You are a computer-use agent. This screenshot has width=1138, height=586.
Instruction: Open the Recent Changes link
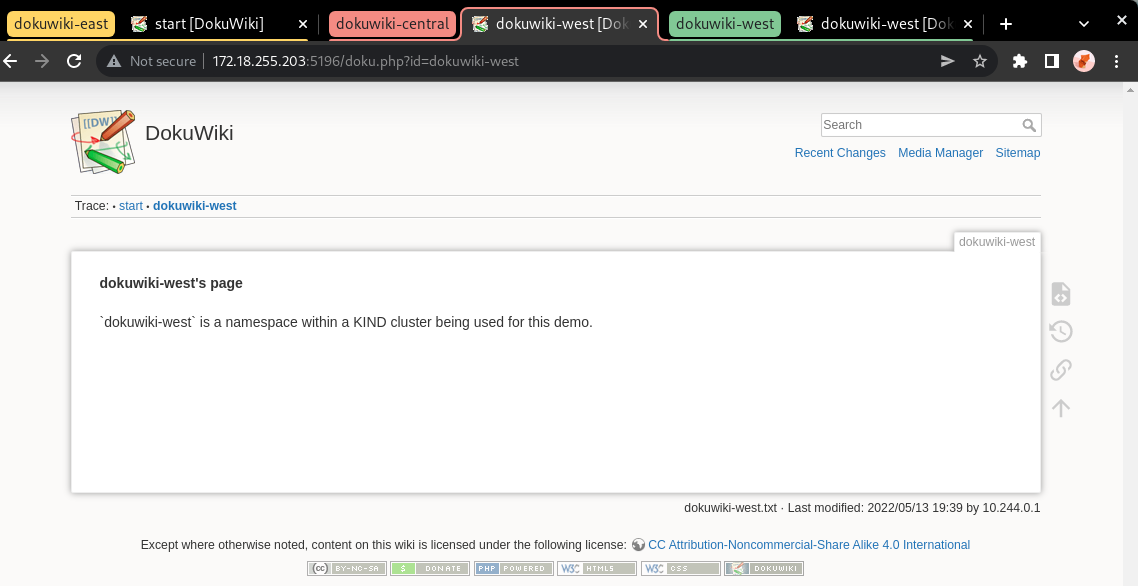pyautogui.click(x=840, y=153)
